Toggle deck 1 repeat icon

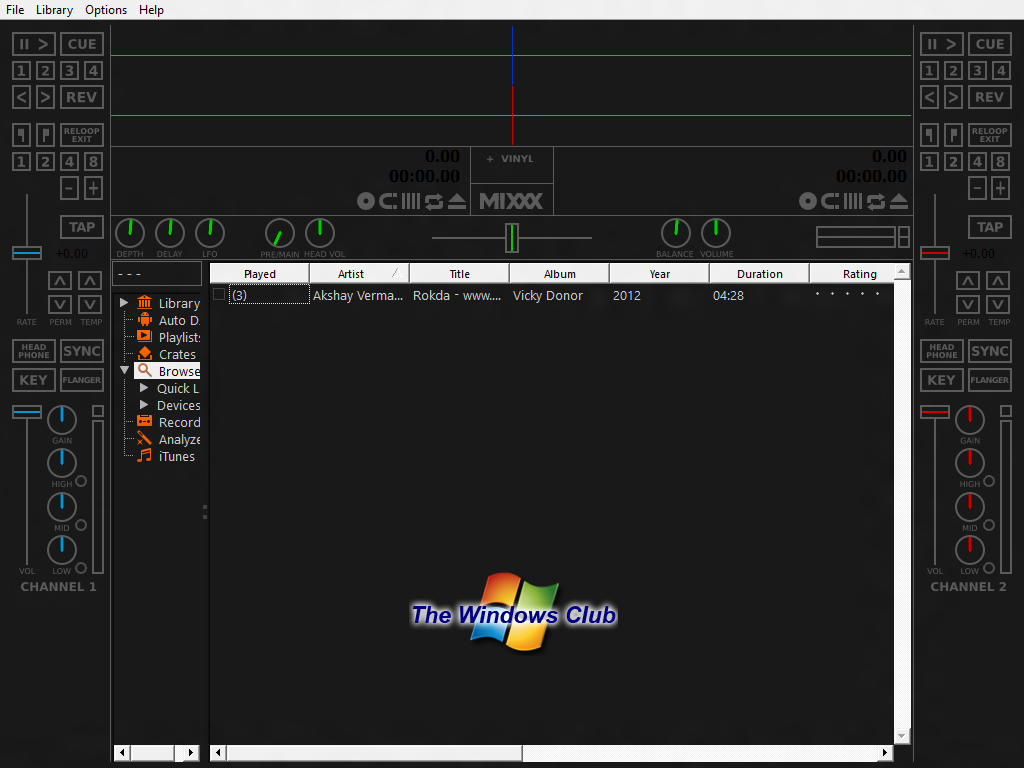434,201
